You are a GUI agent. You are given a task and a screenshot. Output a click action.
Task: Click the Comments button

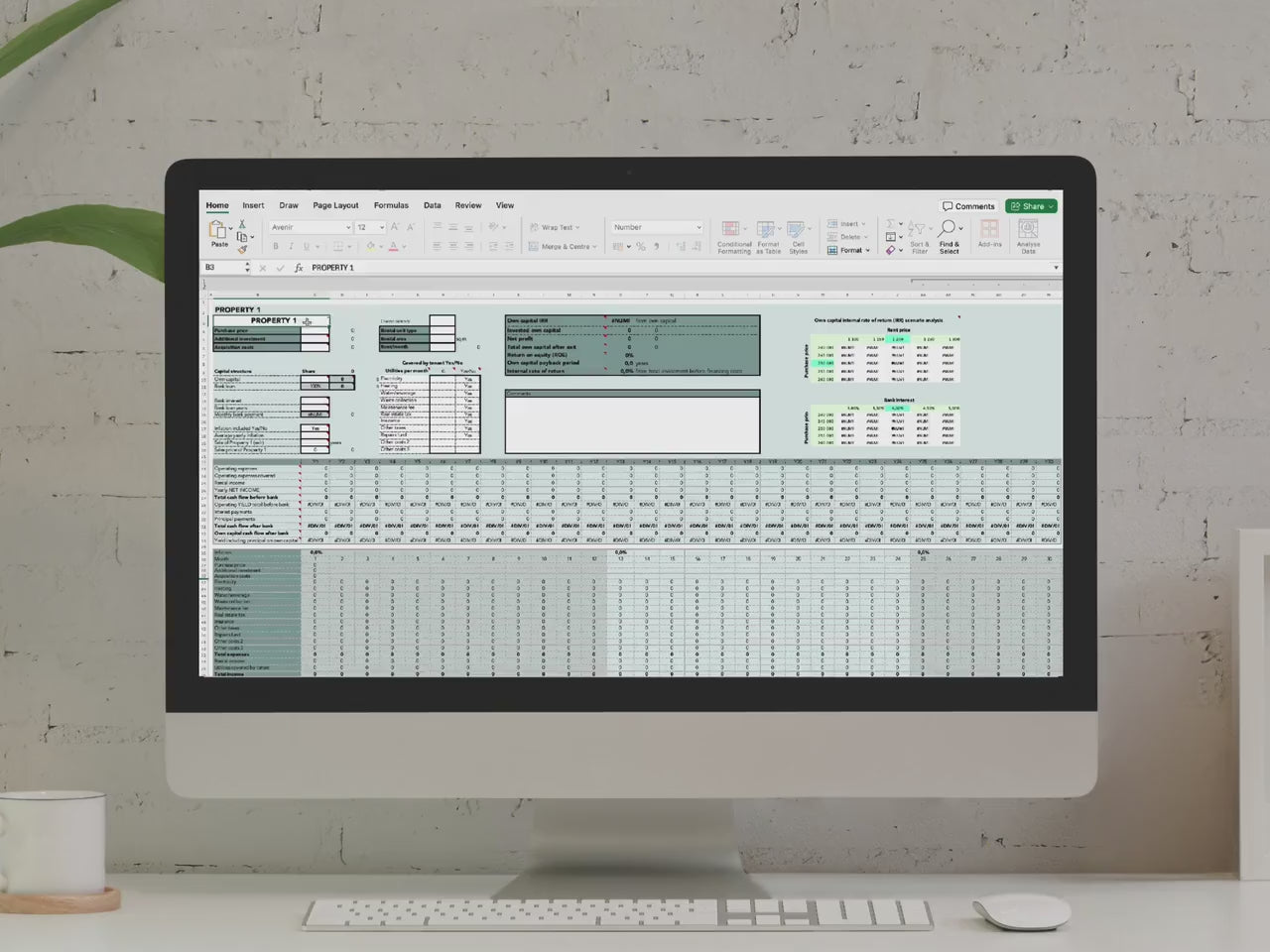tap(968, 206)
